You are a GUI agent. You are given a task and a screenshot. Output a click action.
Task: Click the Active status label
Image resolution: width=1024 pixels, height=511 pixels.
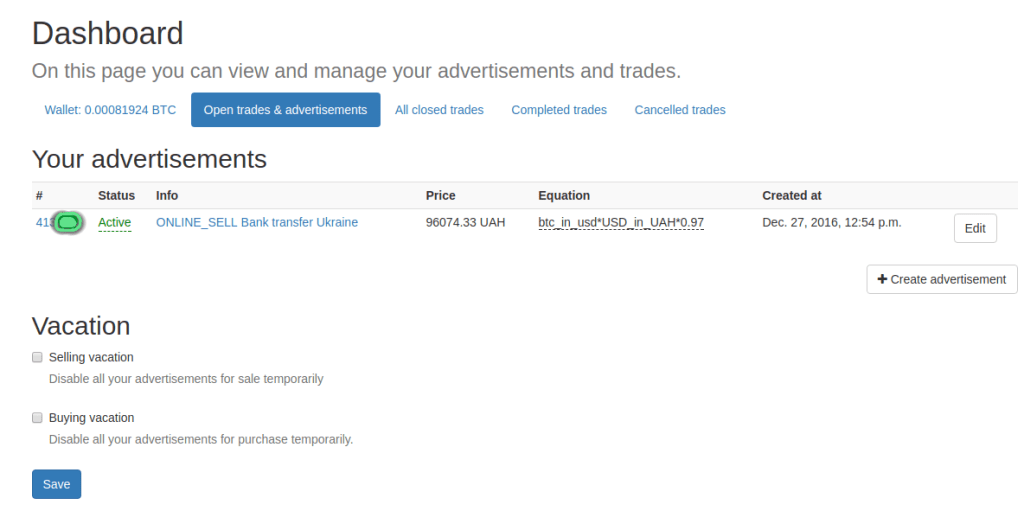pyautogui.click(x=115, y=223)
